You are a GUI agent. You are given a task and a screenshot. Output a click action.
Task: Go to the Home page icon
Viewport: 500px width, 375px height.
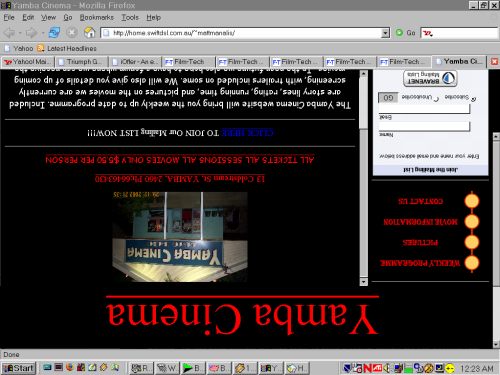point(89,33)
